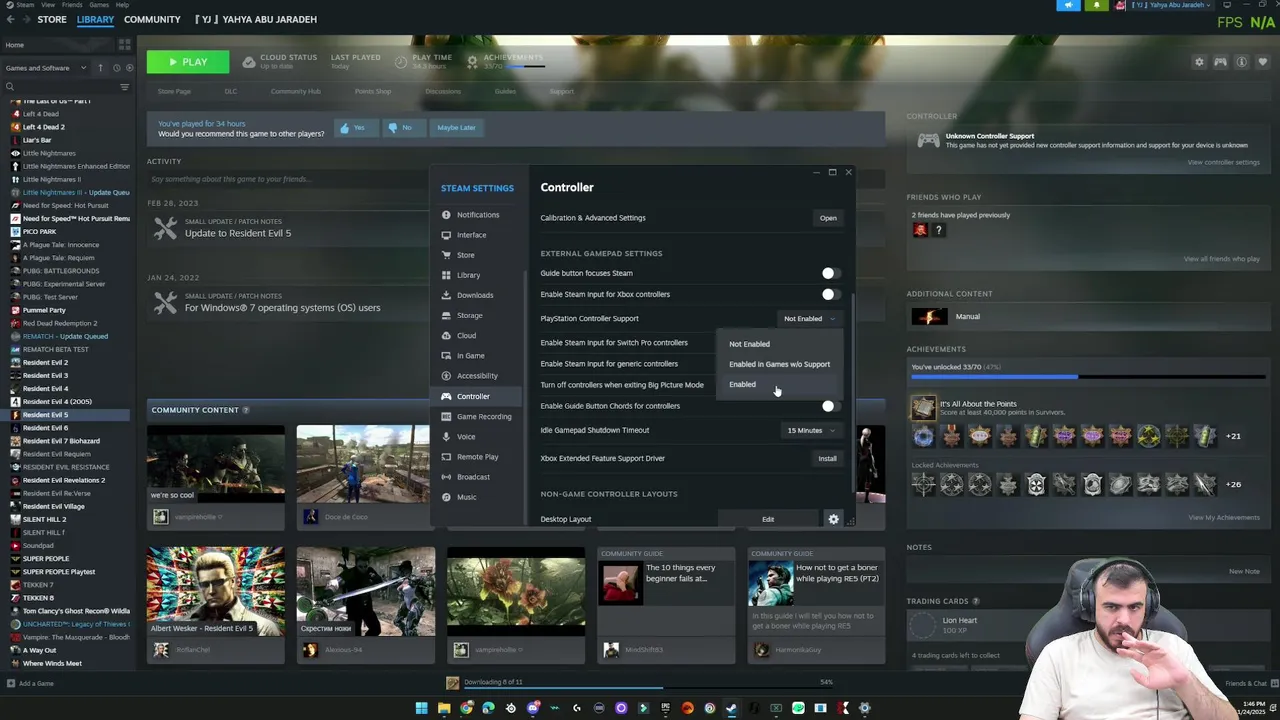Expand Games and Software filter dropdown
Viewport: 1280px width, 720px height.
click(x=45, y=68)
